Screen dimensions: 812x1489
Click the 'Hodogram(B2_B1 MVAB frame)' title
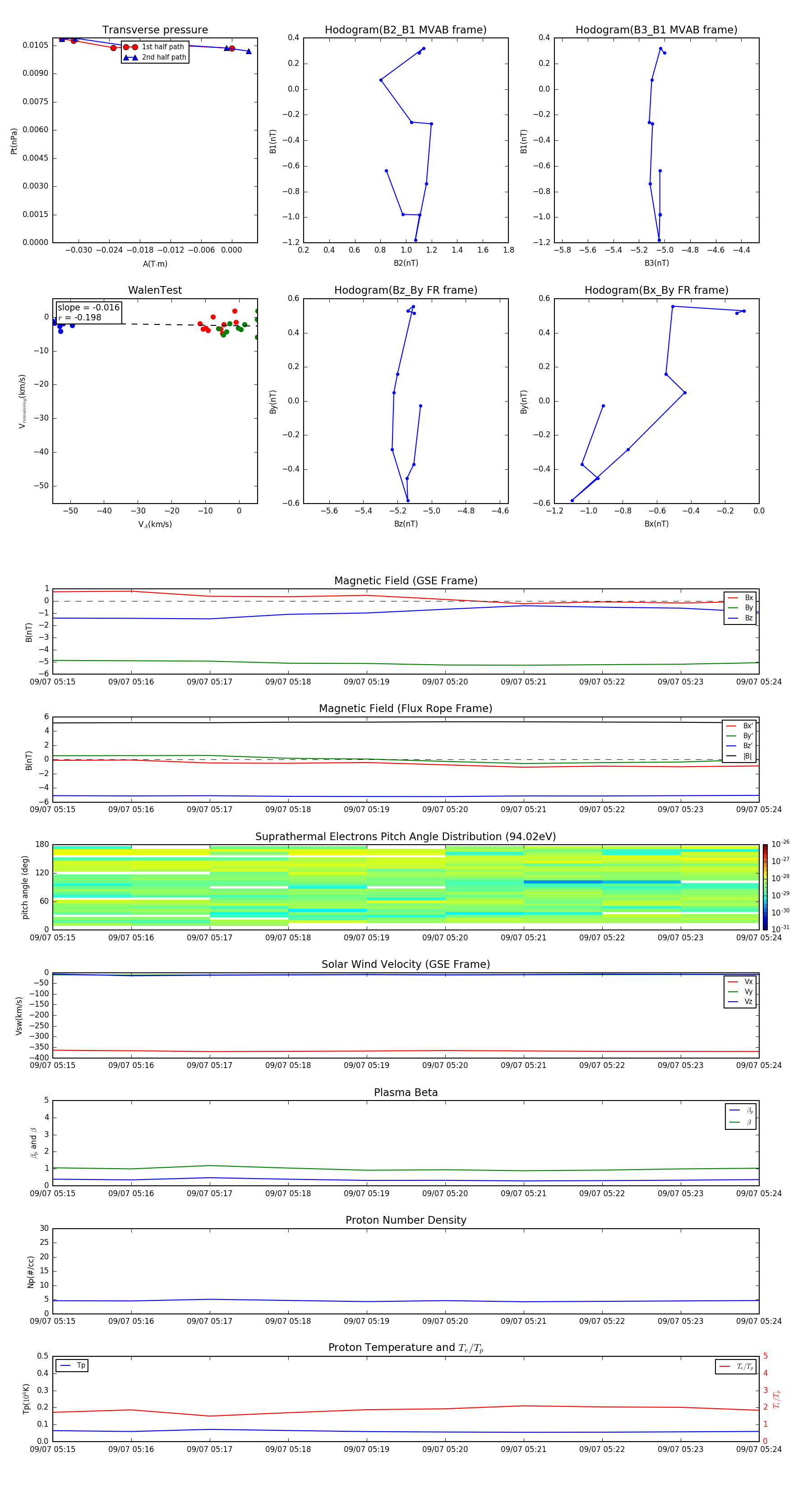406,30
